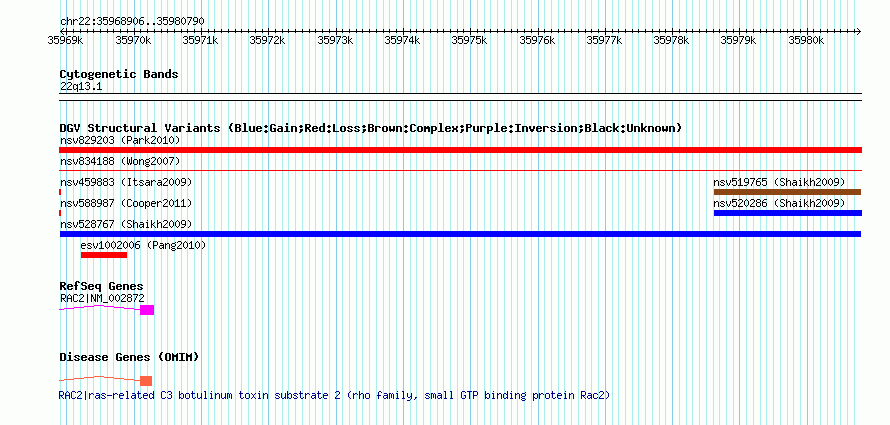890x425 pixels.
Task: Click the 35970k tick on the ruler
Action: click(133, 40)
